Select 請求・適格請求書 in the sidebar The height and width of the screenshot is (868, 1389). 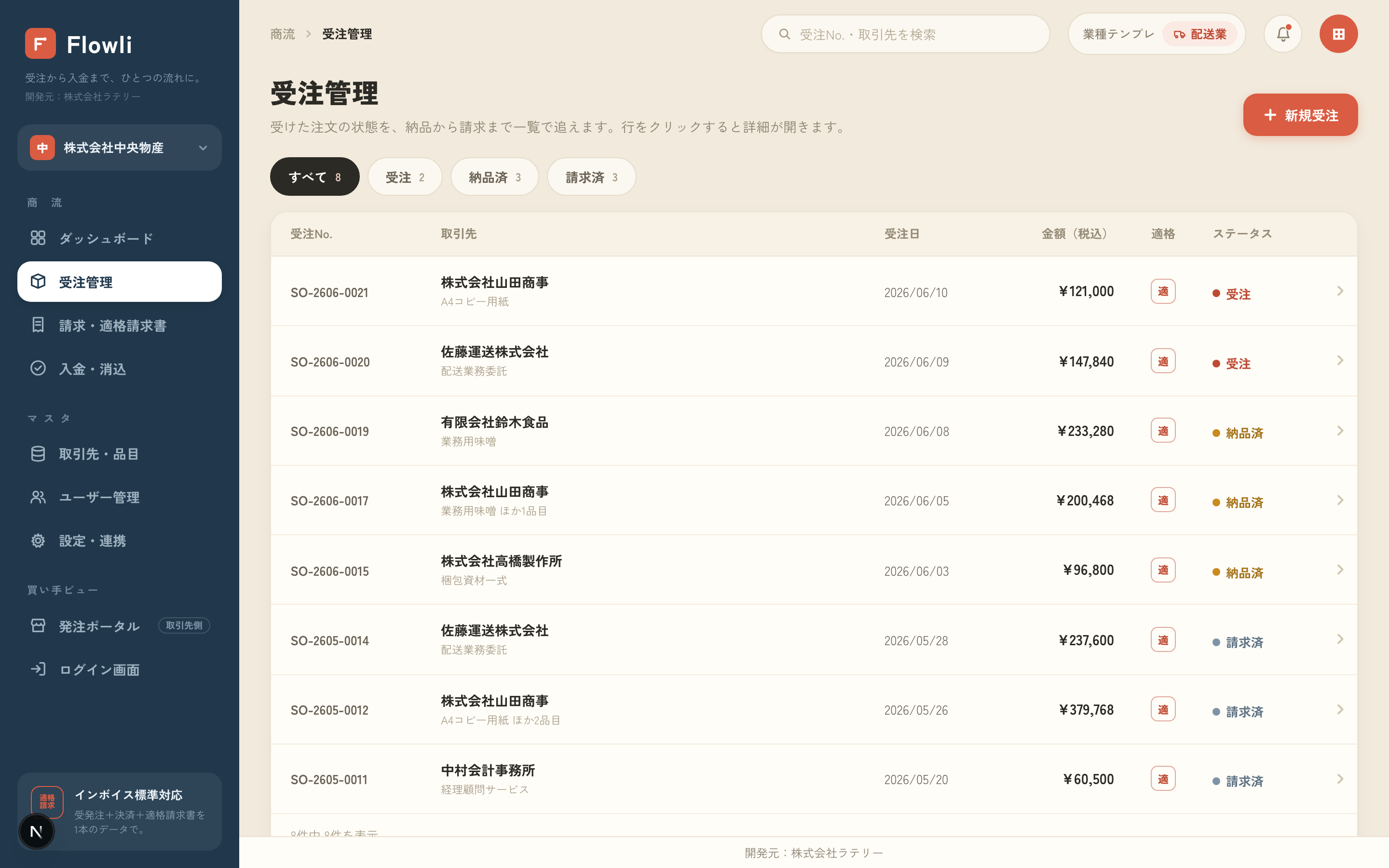click(120, 325)
